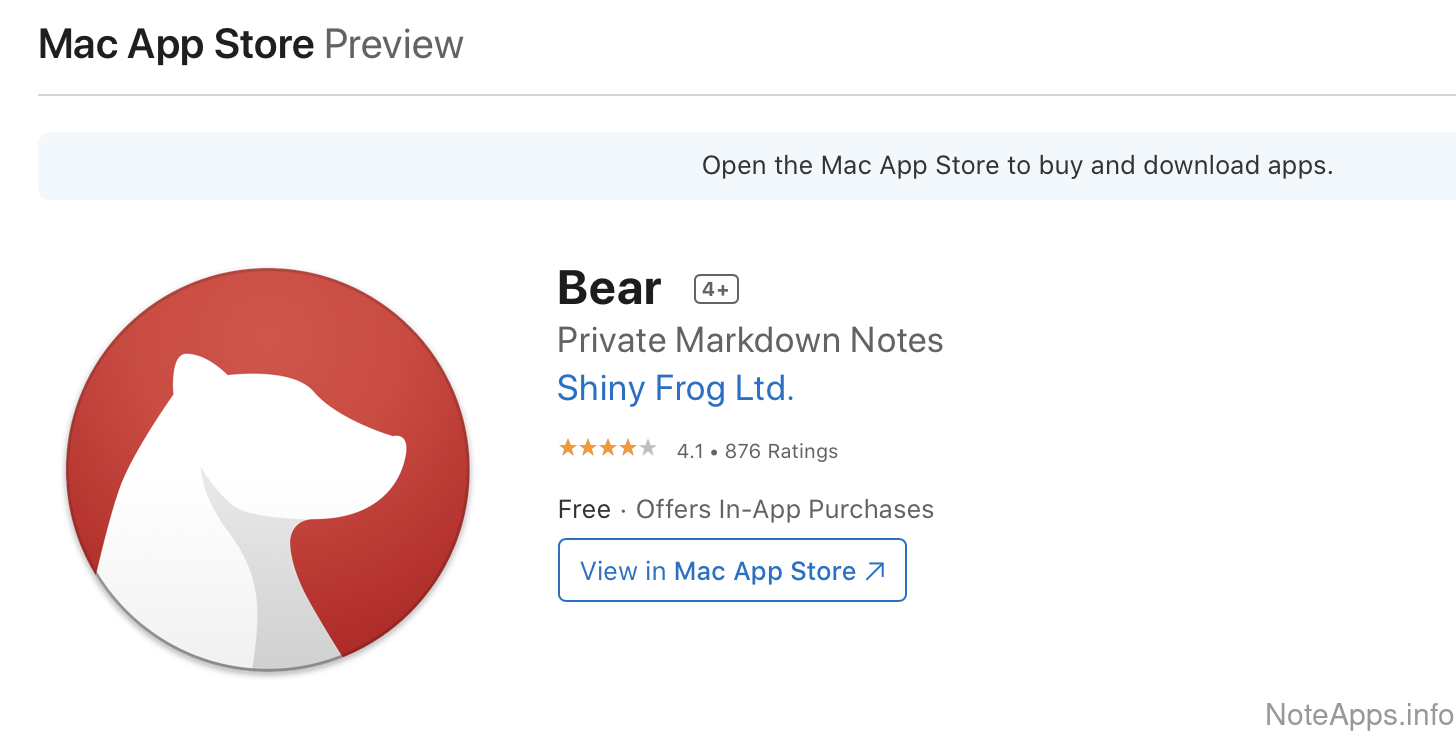
Task: Click the gray fifth rating star
Action: (648, 448)
